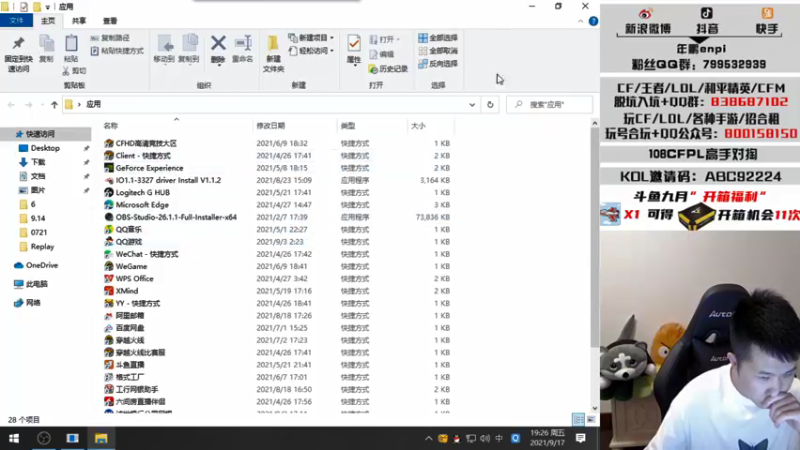The width and height of the screenshot is (800, 450).
Task: Select Desktop in navigation pane
Action: (x=45, y=148)
